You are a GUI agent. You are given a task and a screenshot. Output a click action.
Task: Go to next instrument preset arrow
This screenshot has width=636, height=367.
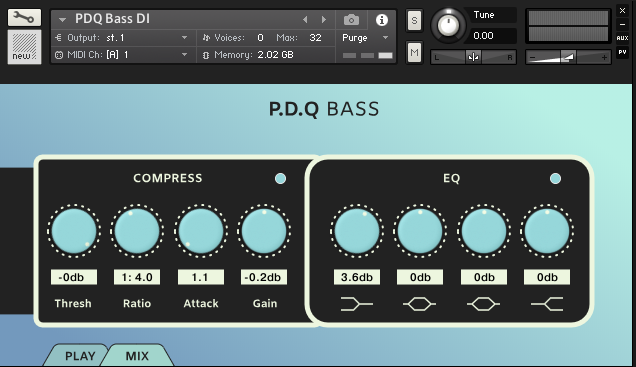coord(324,19)
